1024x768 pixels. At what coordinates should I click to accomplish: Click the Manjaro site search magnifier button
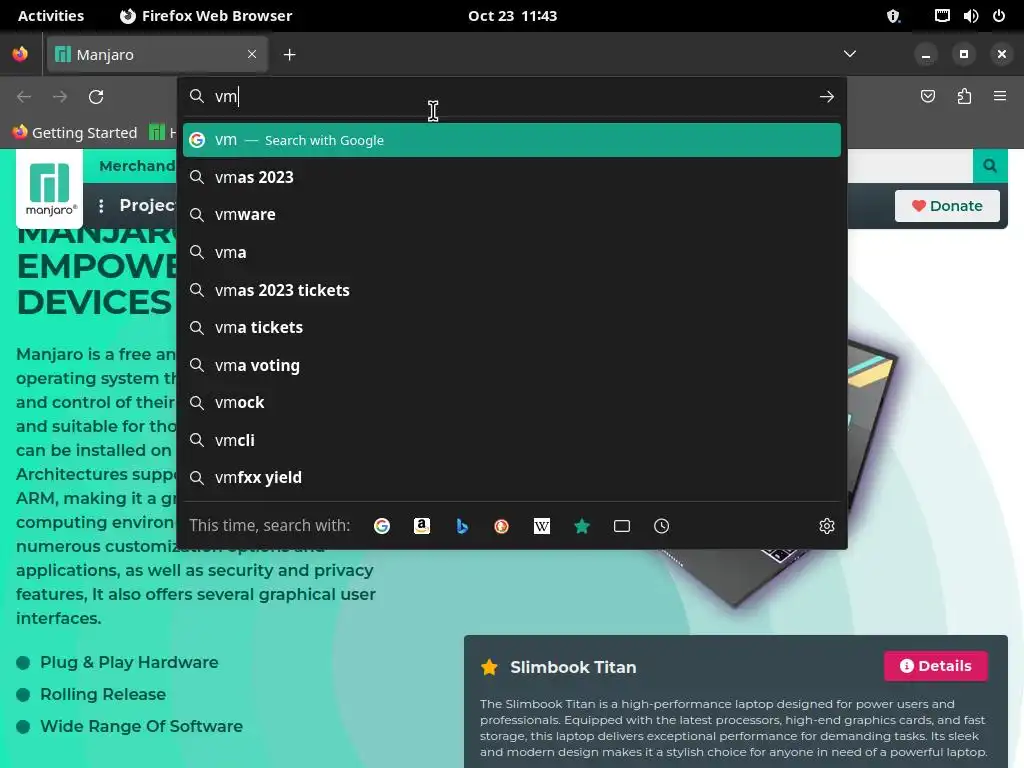click(x=990, y=166)
